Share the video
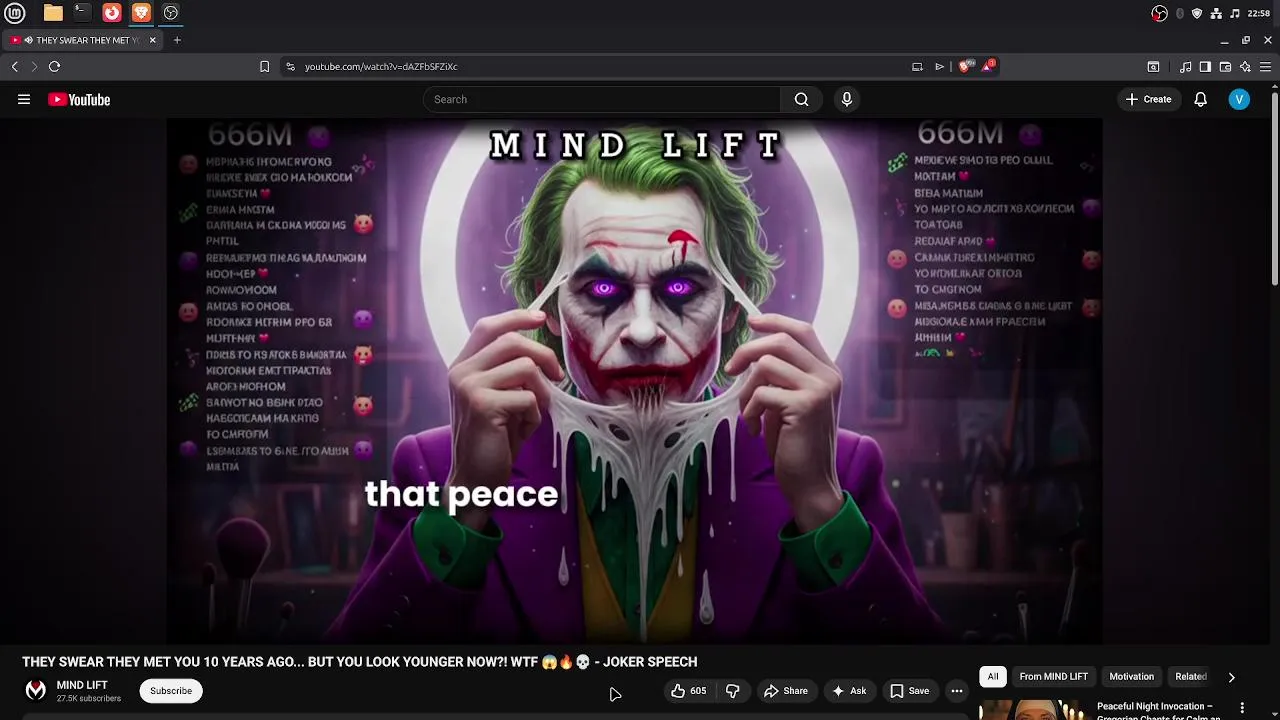The width and height of the screenshot is (1280, 720). 785,691
